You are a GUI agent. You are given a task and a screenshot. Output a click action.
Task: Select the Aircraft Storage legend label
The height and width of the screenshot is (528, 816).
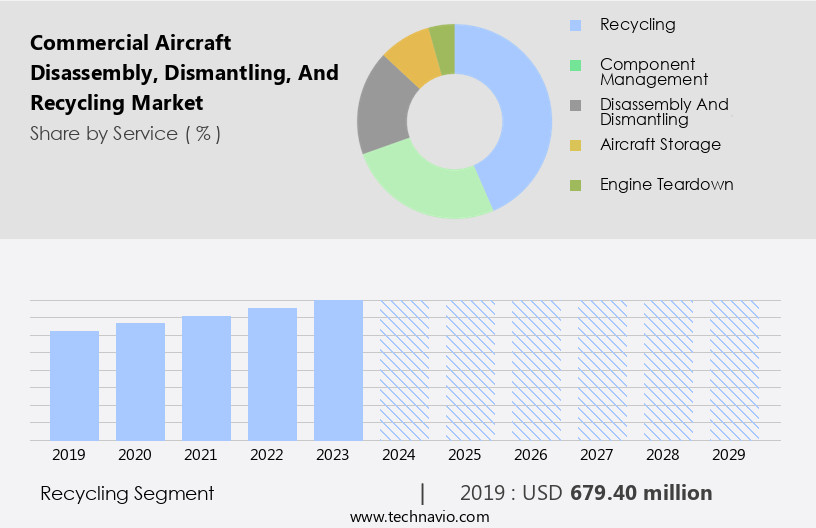tap(660, 144)
